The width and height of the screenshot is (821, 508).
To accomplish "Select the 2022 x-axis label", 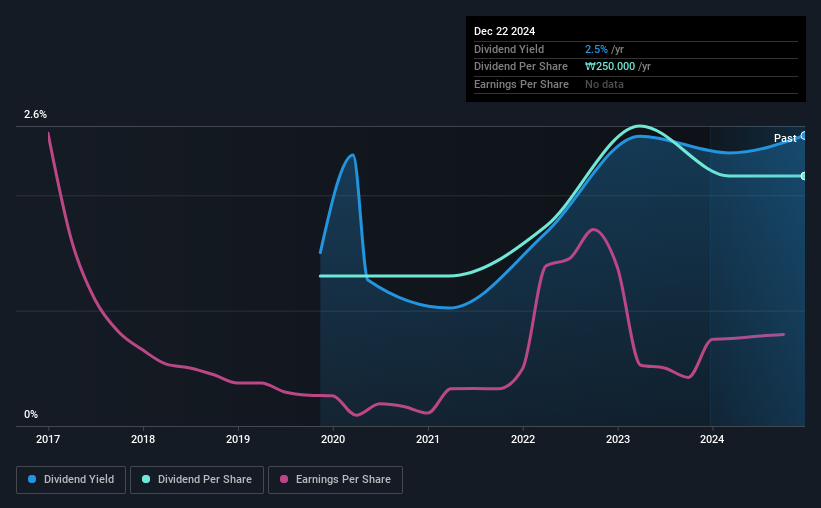I will point(523,439).
